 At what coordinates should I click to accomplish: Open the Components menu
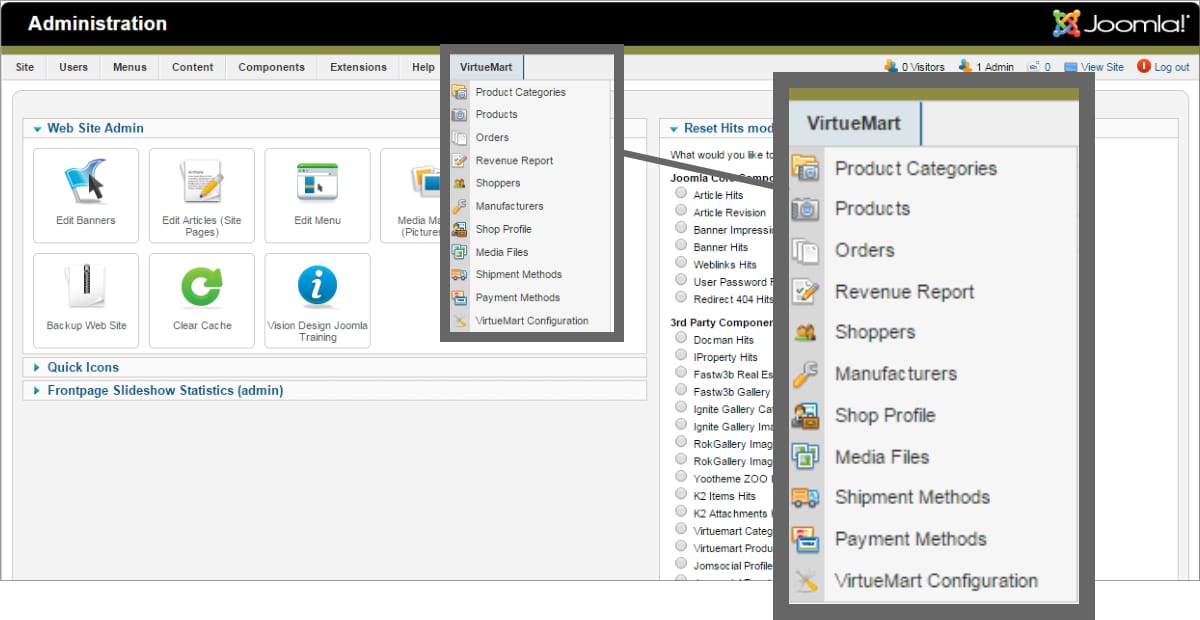coord(272,67)
